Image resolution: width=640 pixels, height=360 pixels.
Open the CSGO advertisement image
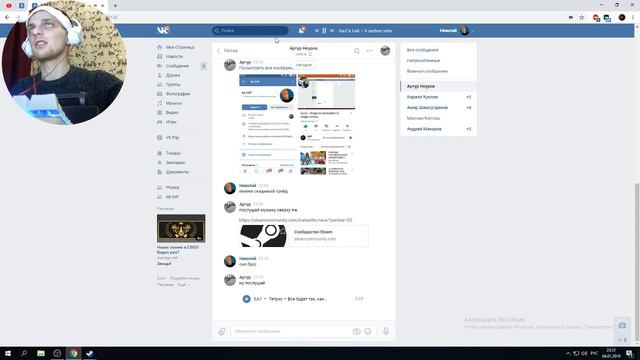(181, 229)
